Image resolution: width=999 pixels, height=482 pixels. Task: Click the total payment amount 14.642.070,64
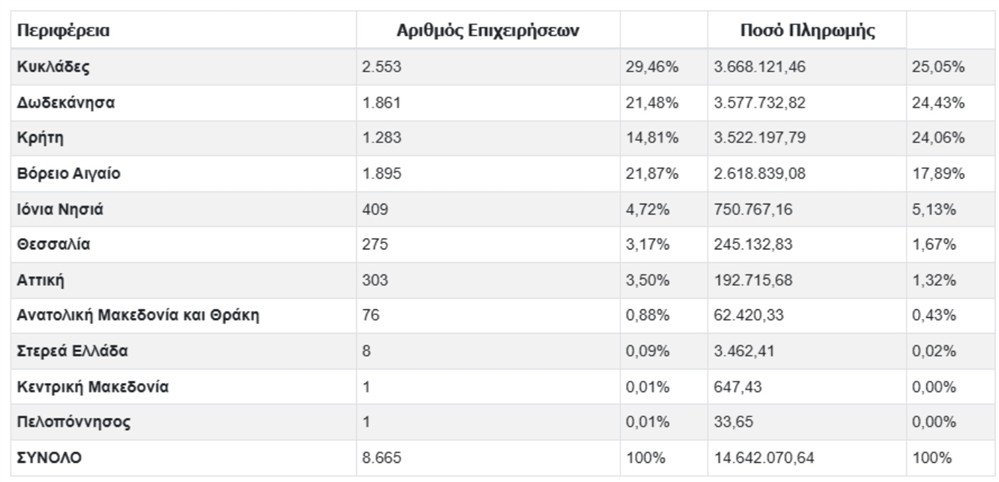click(764, 458)
